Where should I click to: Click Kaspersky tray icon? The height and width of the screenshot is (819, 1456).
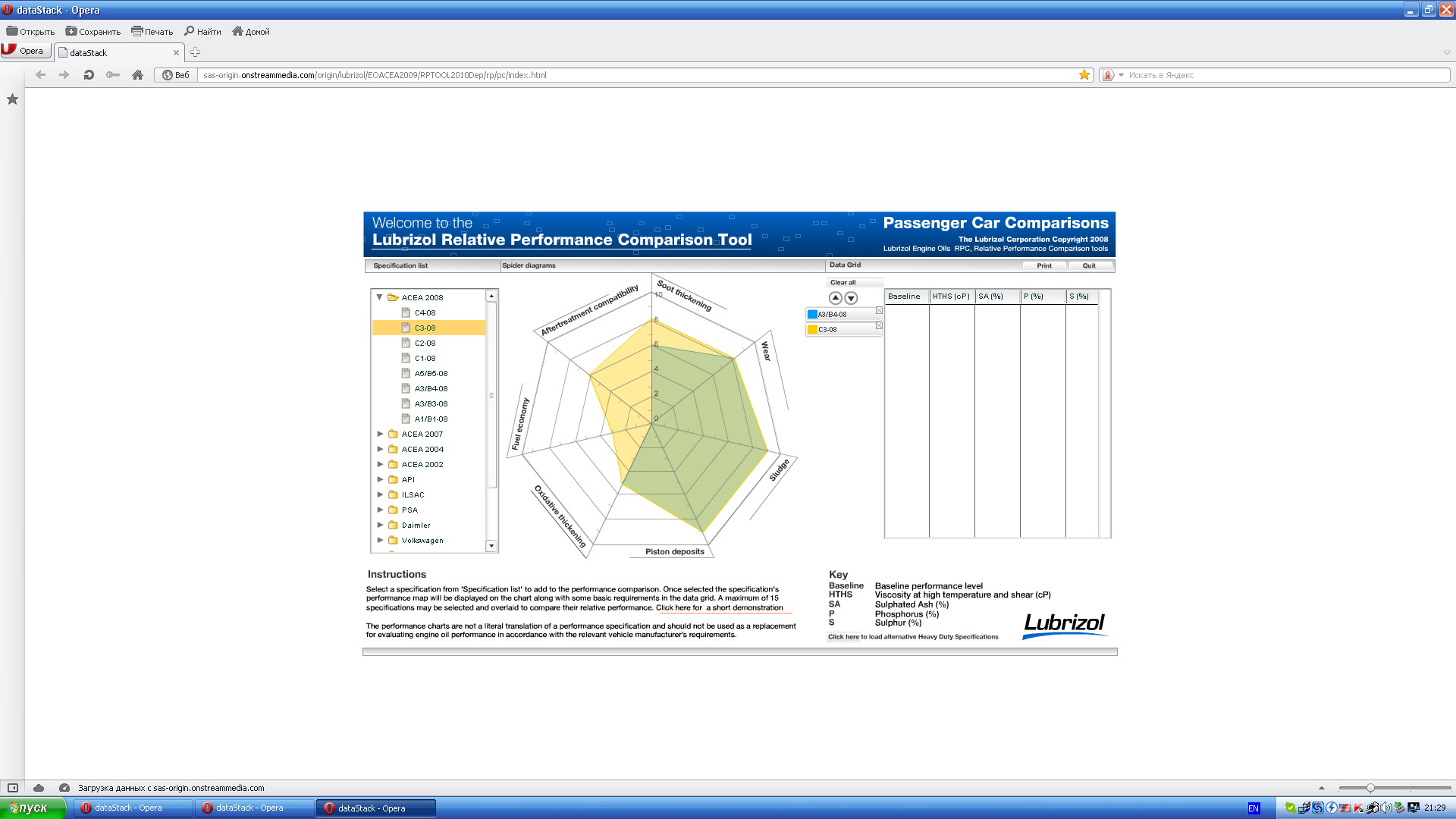tap(1359, 808)
